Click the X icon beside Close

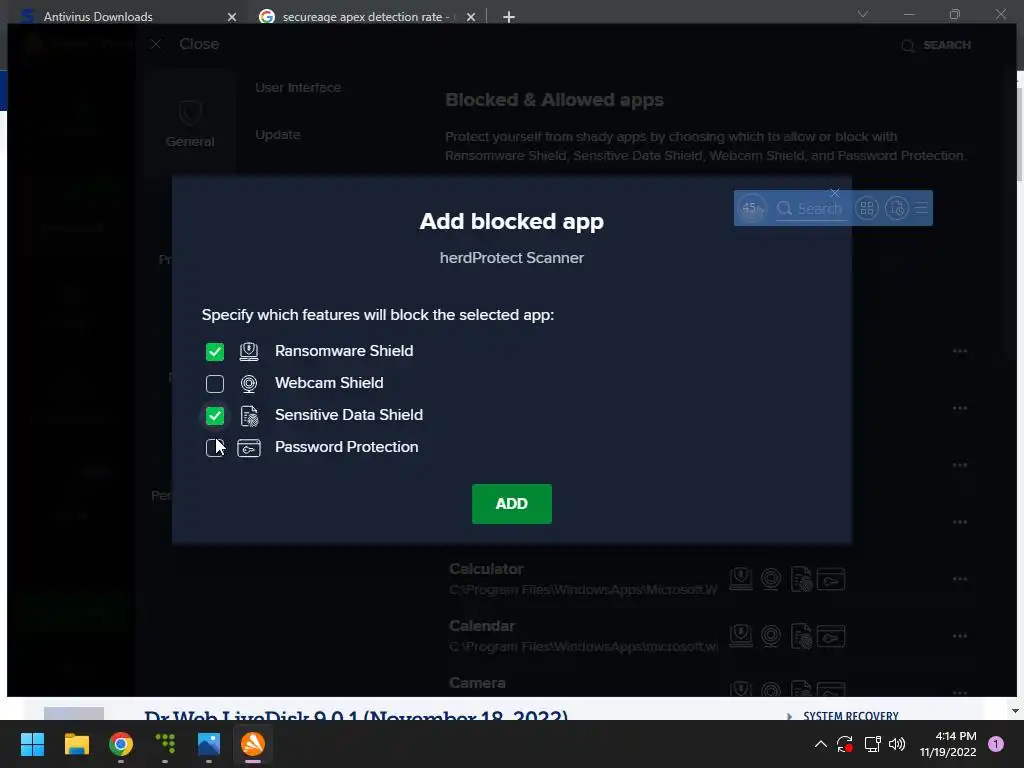[x=155, y=44]
